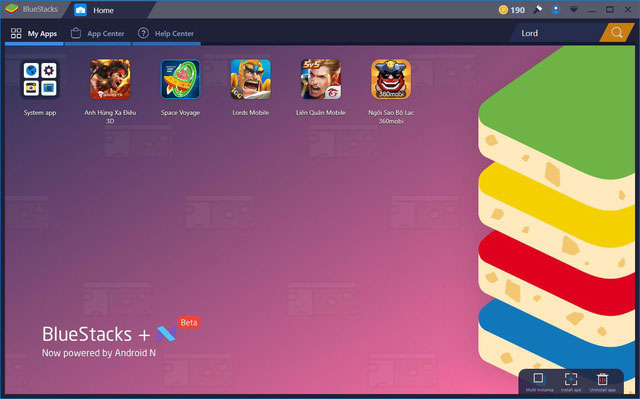Minimize the BlueStacks window

point(591,10)
